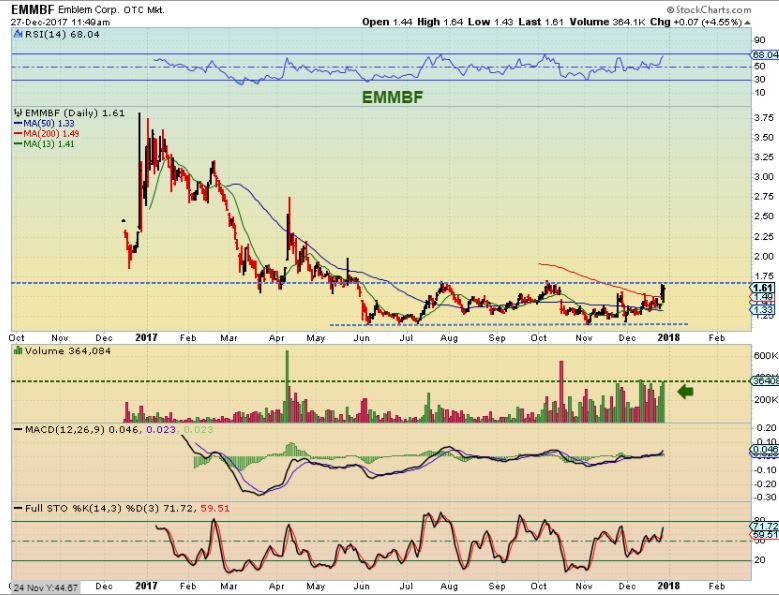Click the tallest volume bar in April
779x595 pixels.
pos(287,386)
